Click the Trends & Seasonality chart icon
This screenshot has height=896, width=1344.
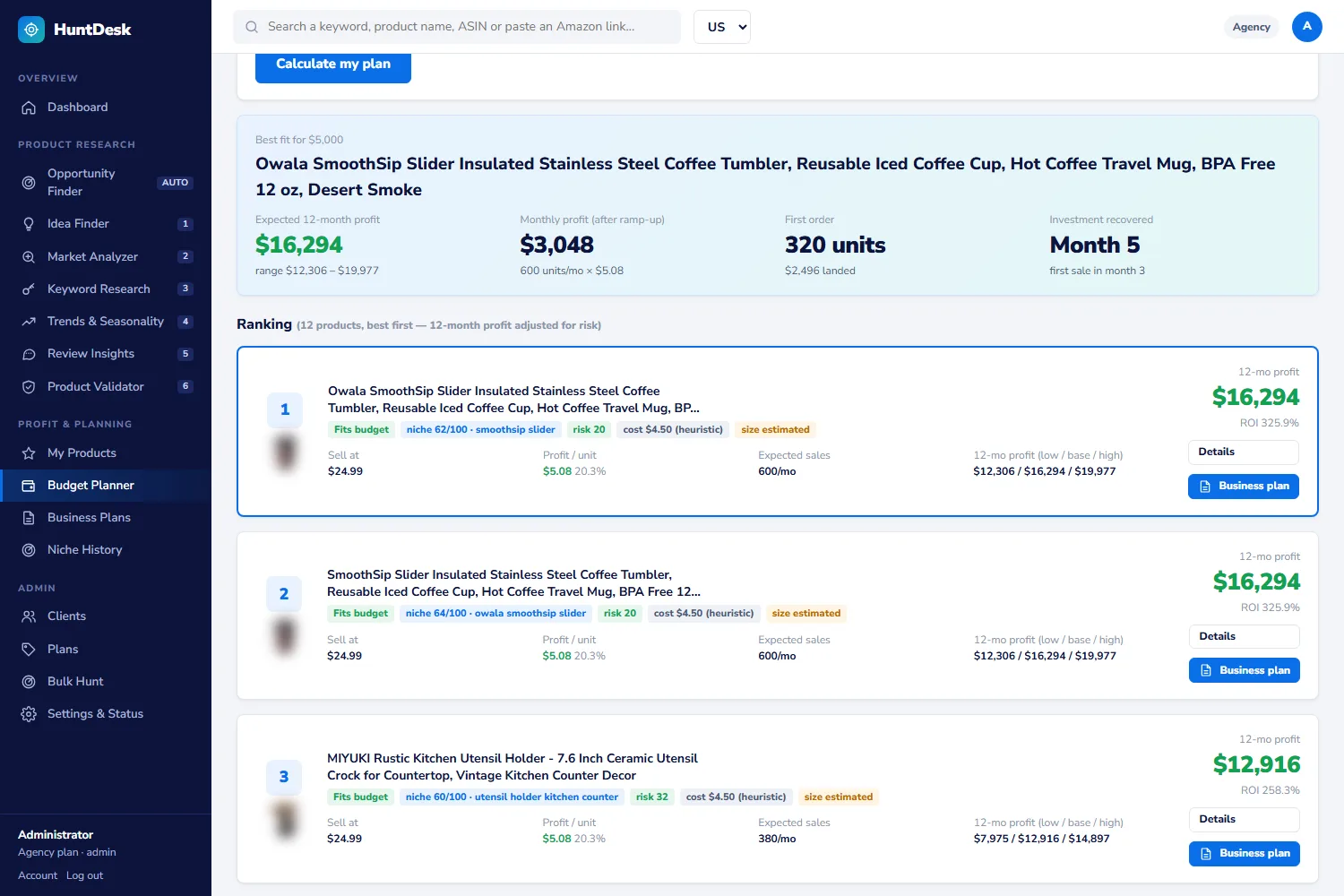29,322
